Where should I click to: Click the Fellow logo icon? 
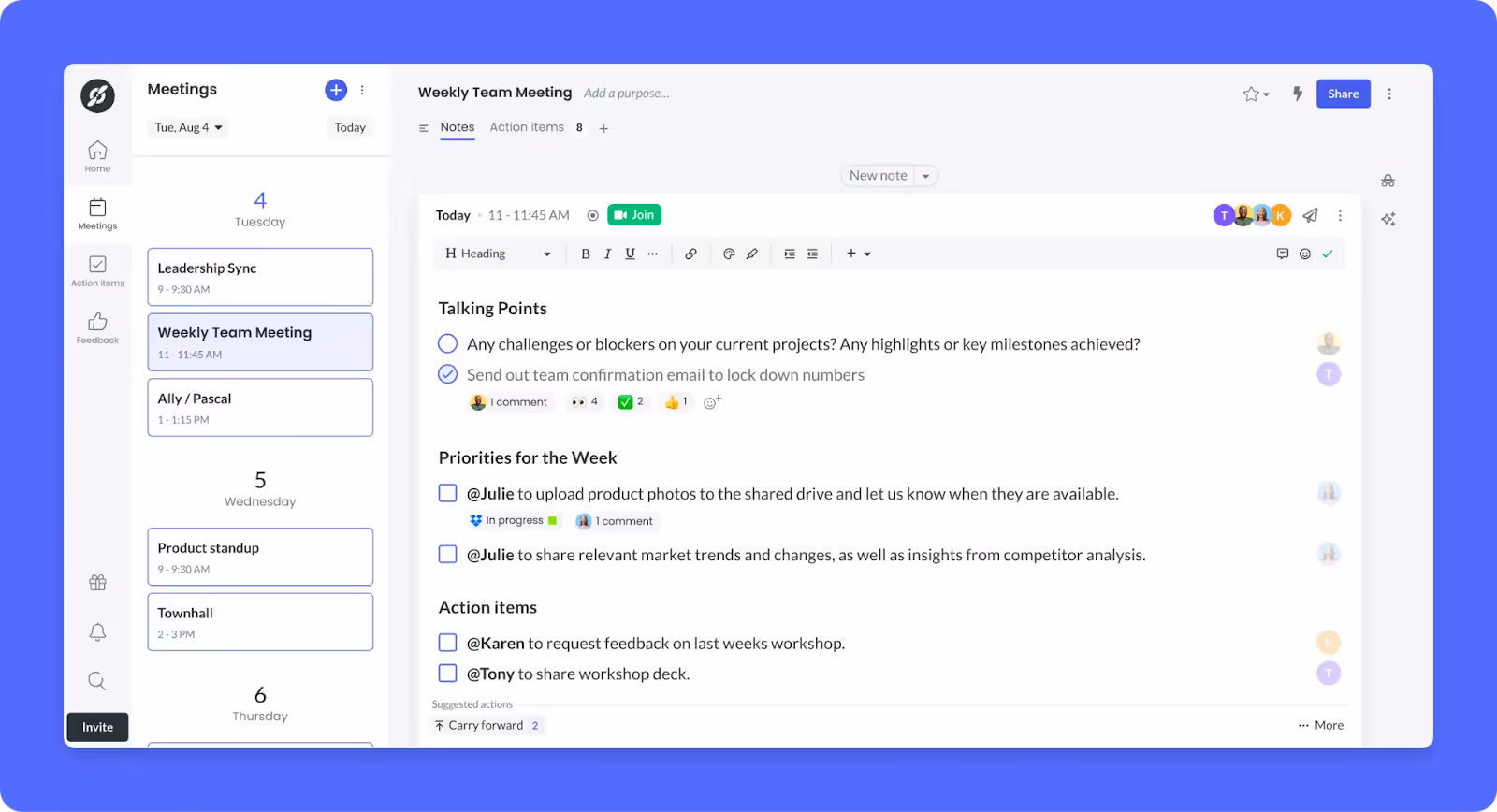coord(97,95)
